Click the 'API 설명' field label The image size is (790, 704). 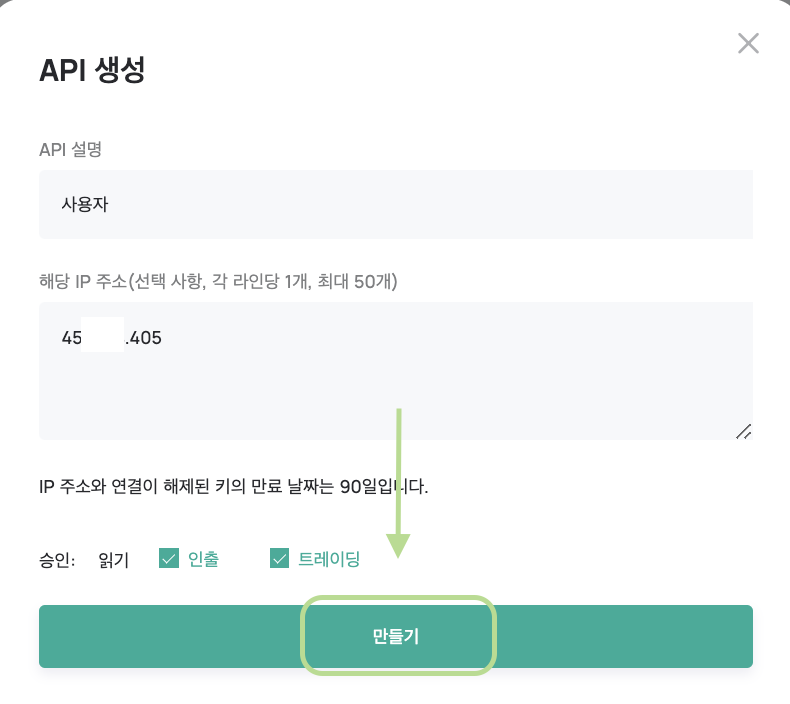coord(70,150)
